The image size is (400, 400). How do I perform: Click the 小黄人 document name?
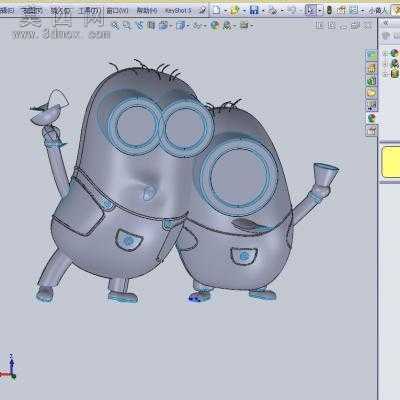(379, 11)
